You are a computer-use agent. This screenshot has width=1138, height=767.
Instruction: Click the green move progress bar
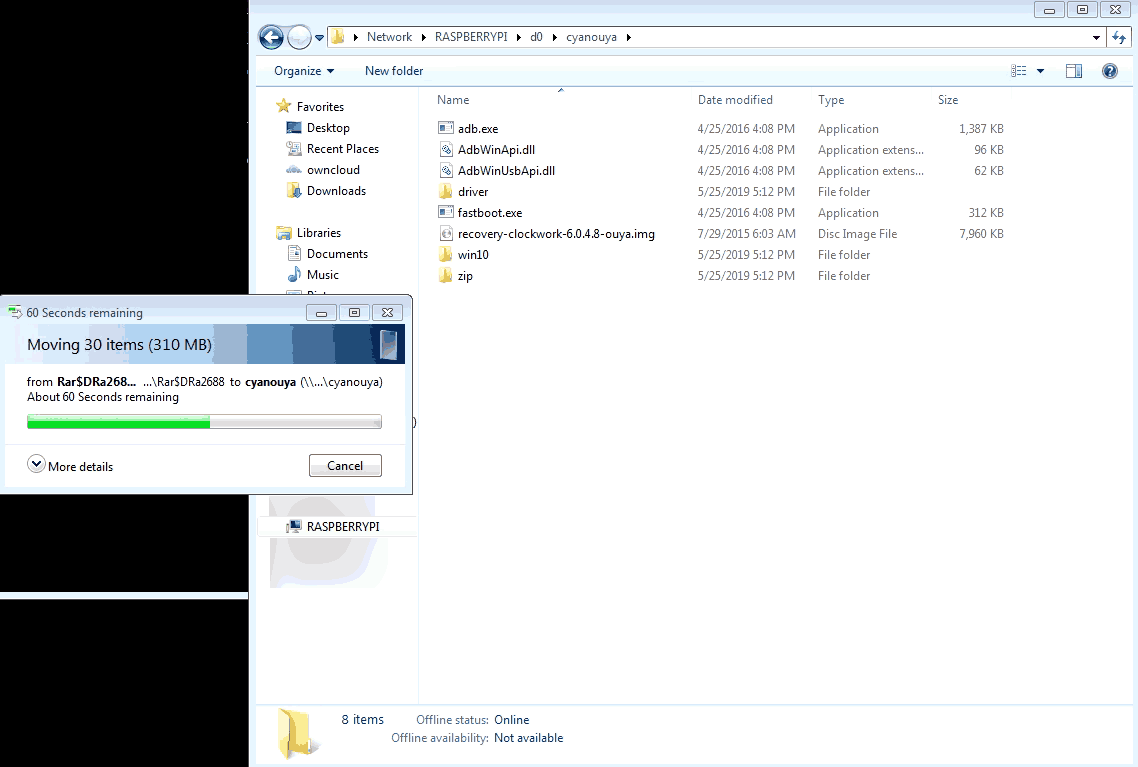pos(118,422)
